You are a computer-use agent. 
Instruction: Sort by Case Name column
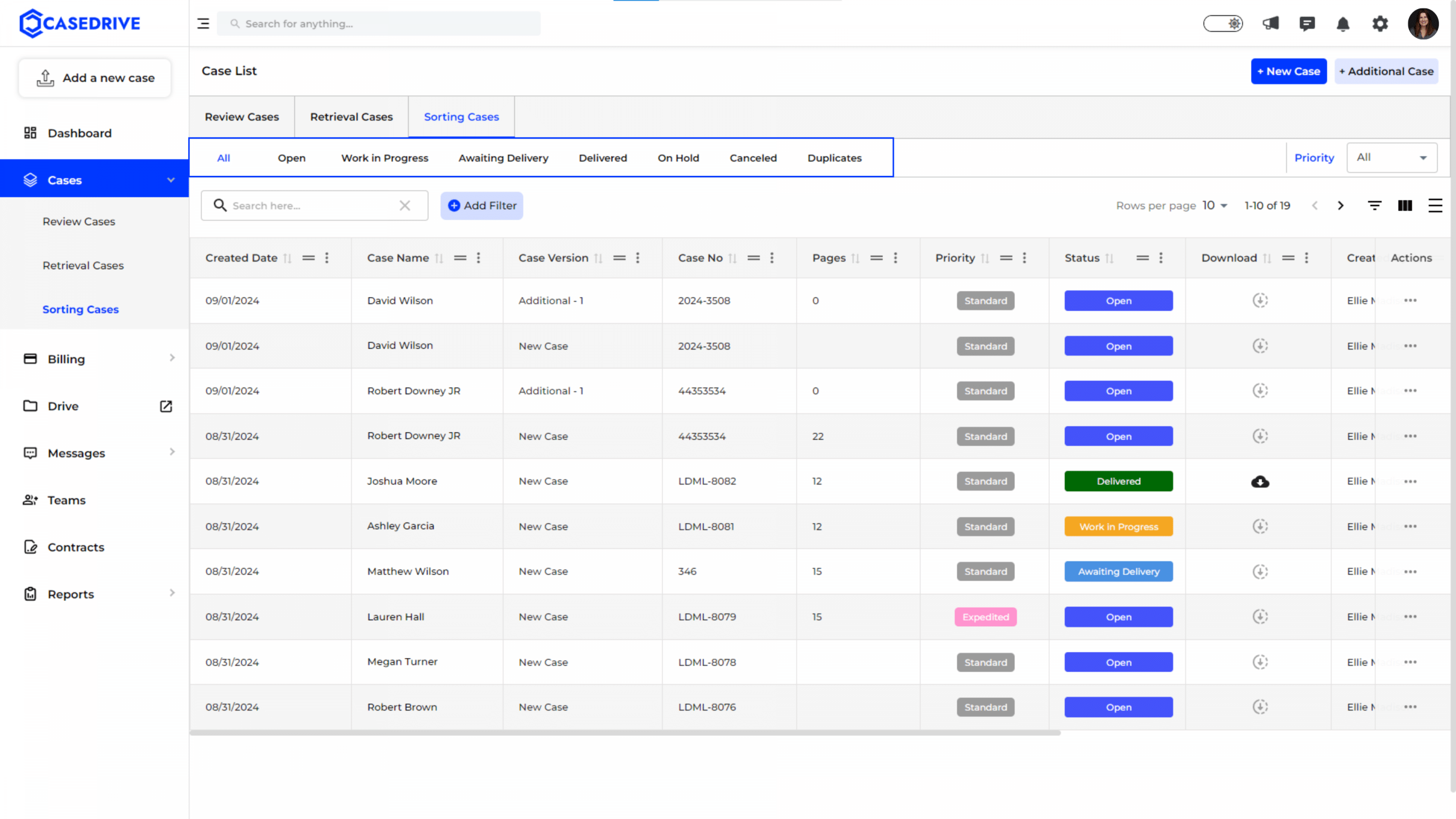click(x=439, y=258)
